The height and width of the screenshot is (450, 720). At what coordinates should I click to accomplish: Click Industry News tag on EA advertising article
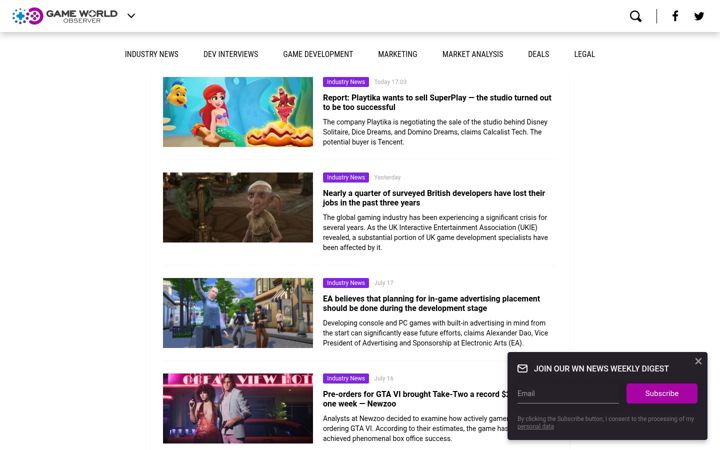coord(346,283)
